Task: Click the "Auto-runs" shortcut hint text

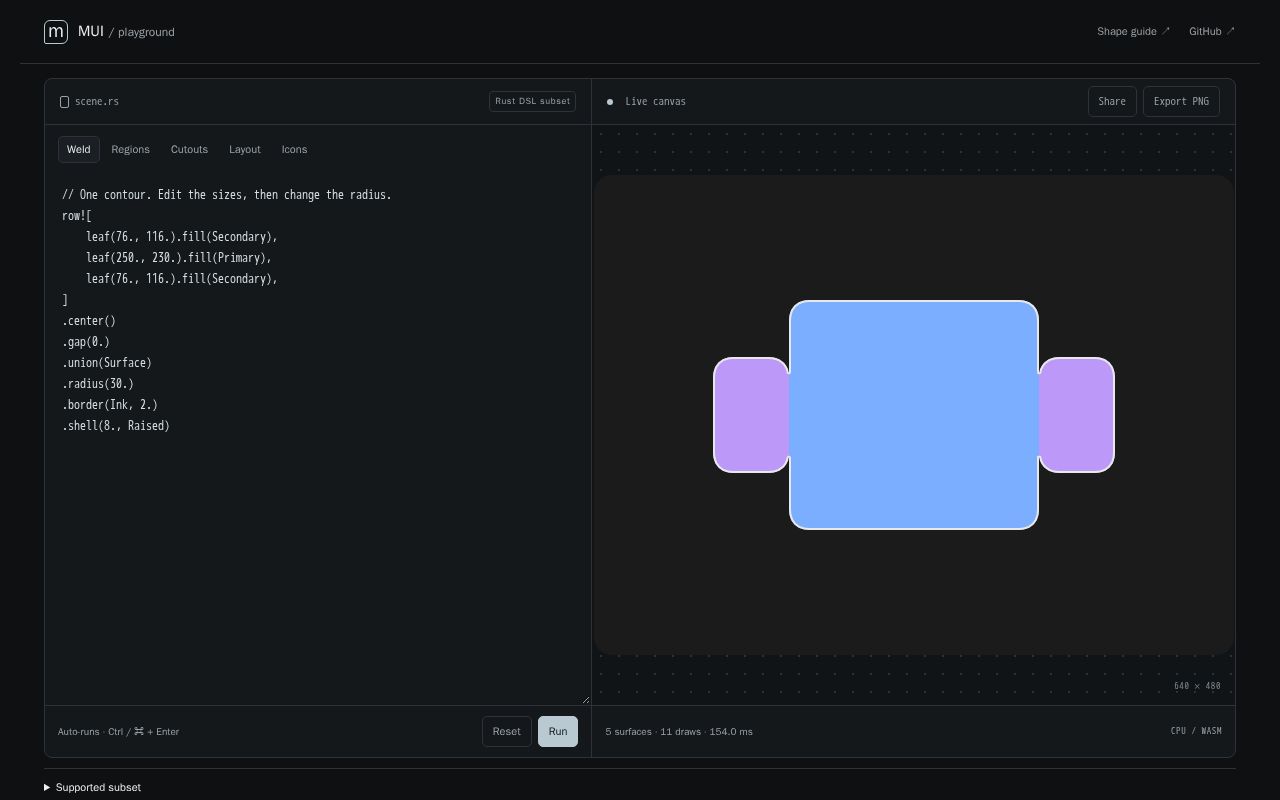Action: click(x=118, y=732)
